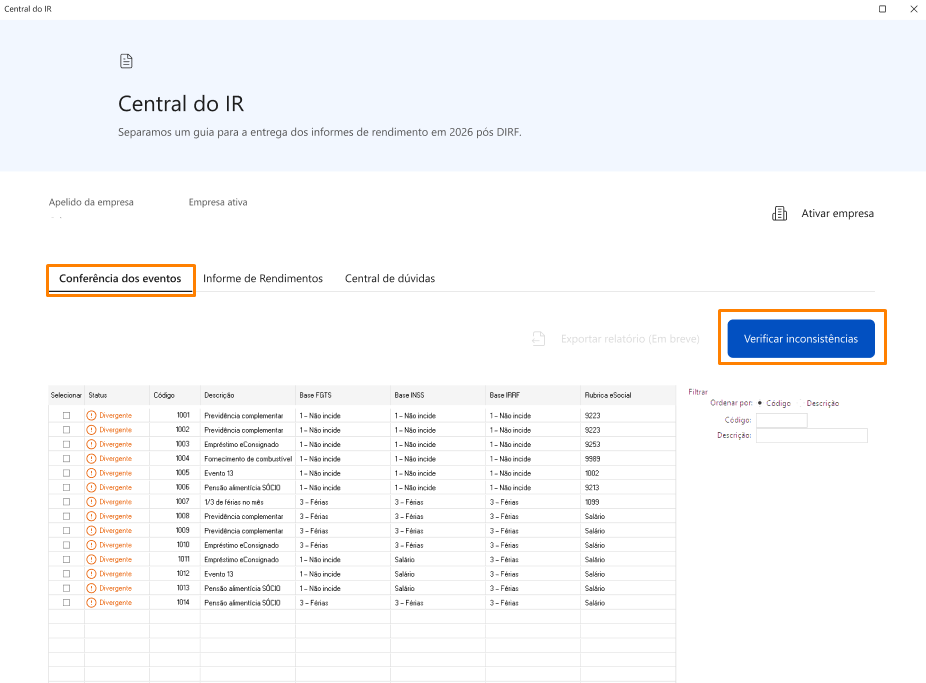Click the Rubrica eSocial value 1099
Screen dimensions: 926x683
pyautogui.click(x=592, y=502)
